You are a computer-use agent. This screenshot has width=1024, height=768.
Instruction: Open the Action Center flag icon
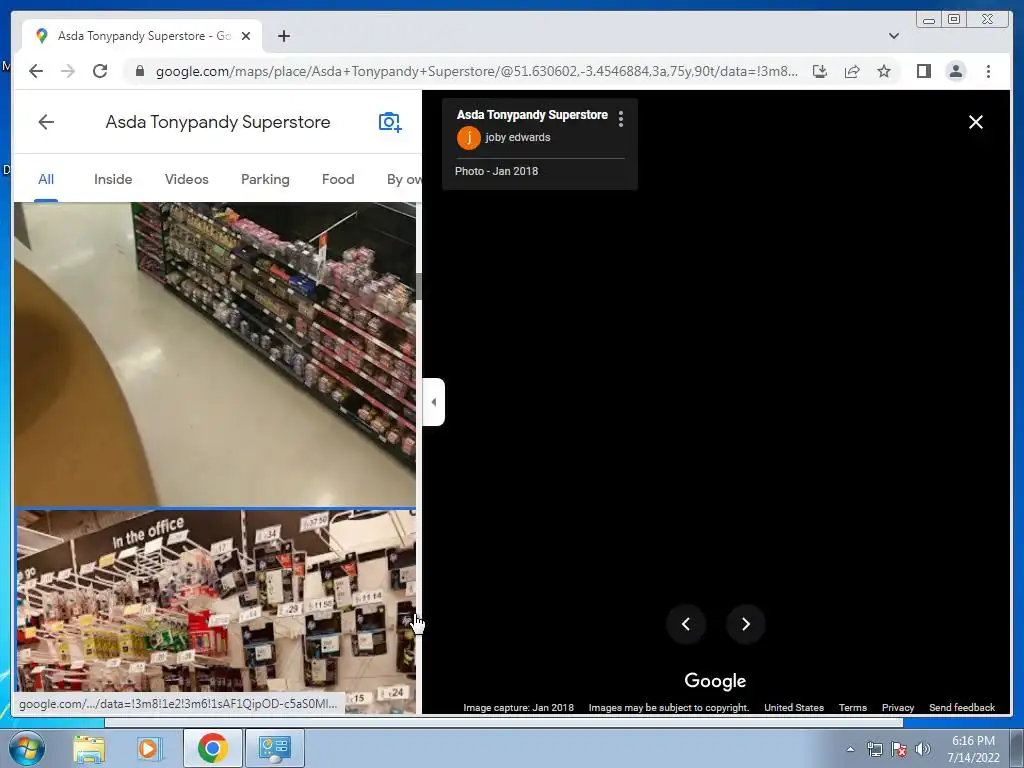899,749
